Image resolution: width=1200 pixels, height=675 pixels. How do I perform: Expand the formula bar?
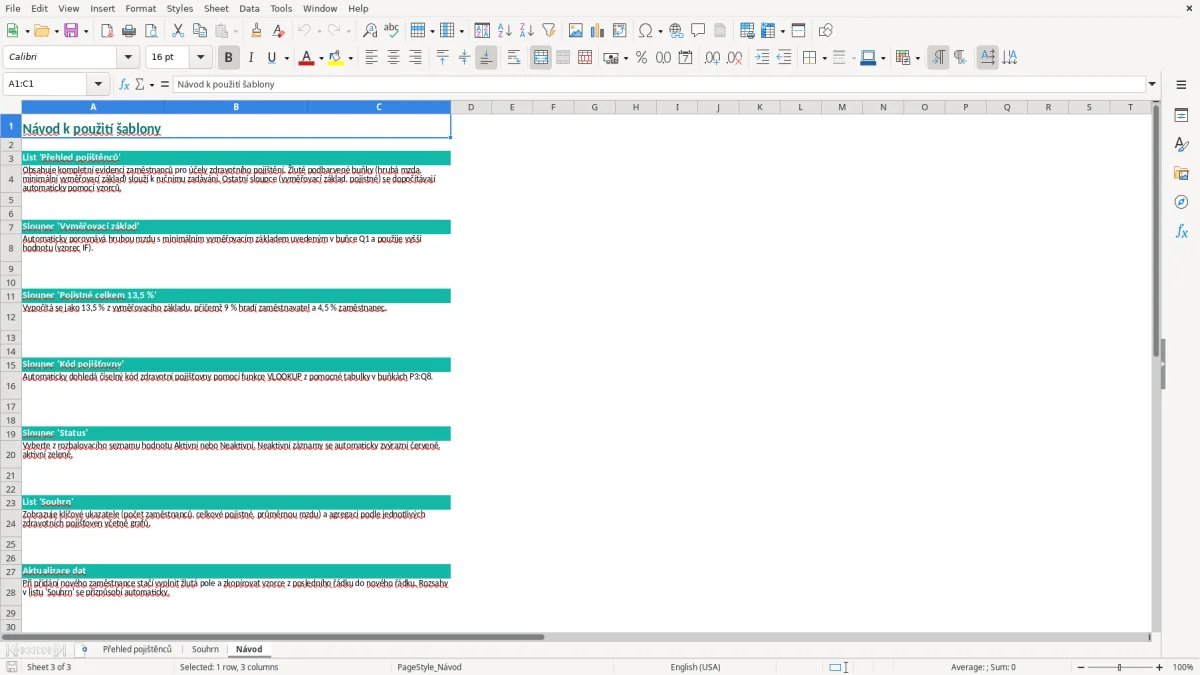tap(1152, 84)
